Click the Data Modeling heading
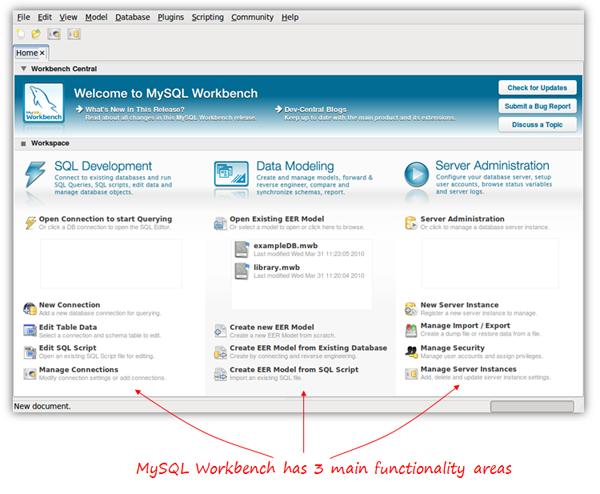 click(295, 166)
